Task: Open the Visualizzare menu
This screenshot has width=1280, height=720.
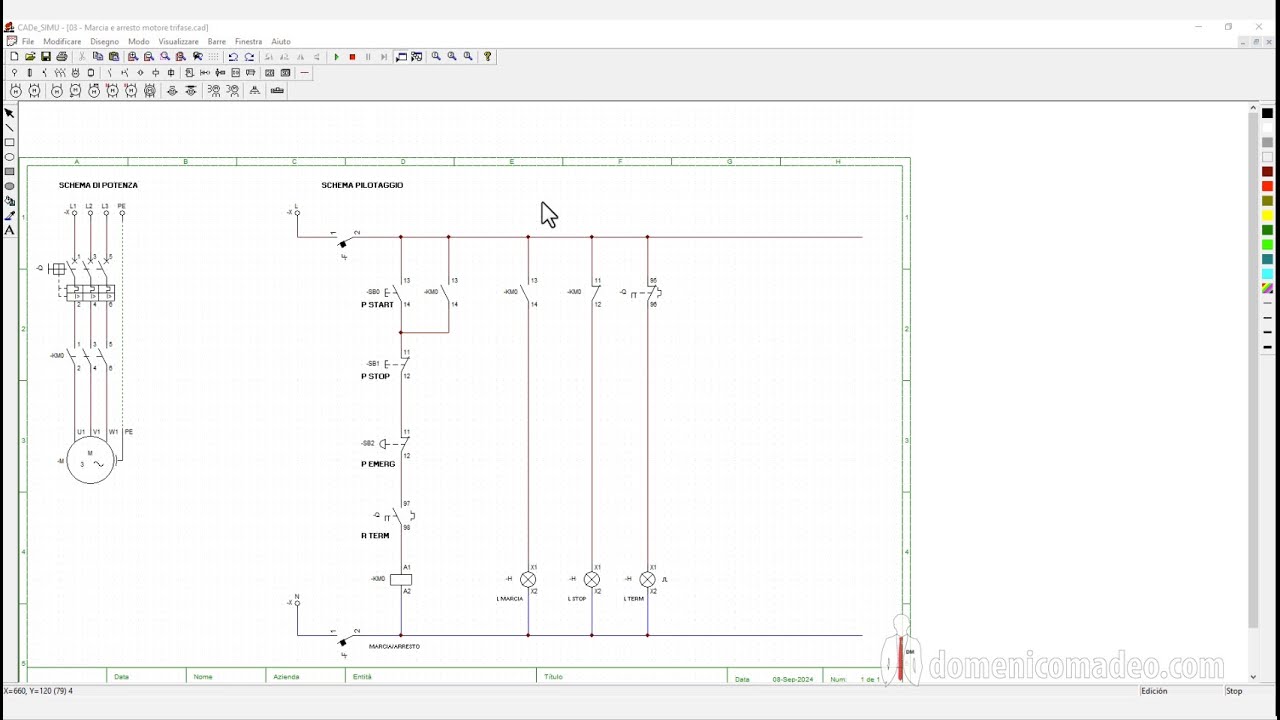Action: [x=178, y=42]
